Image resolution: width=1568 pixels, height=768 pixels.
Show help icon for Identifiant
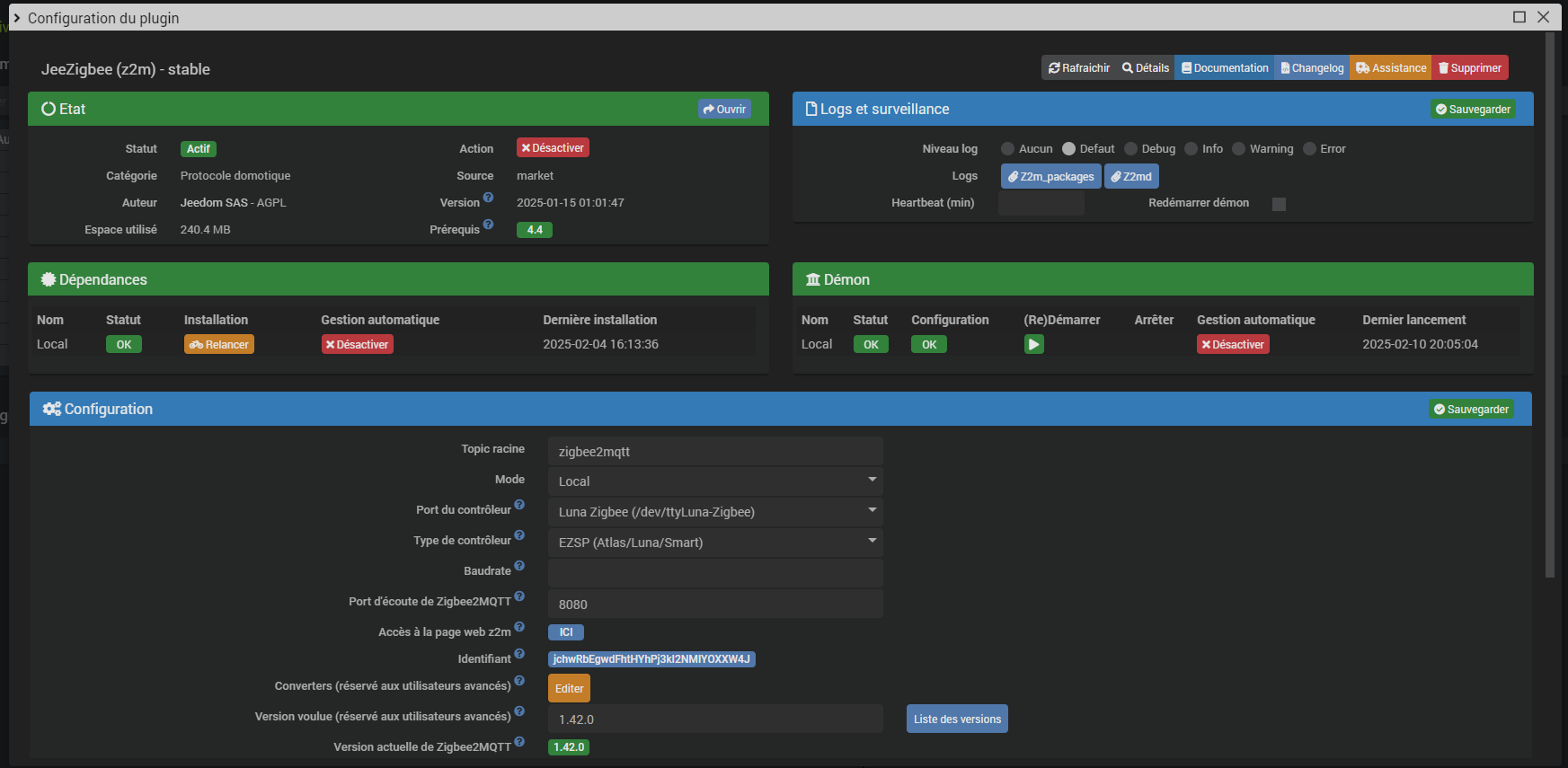(519, 654)
